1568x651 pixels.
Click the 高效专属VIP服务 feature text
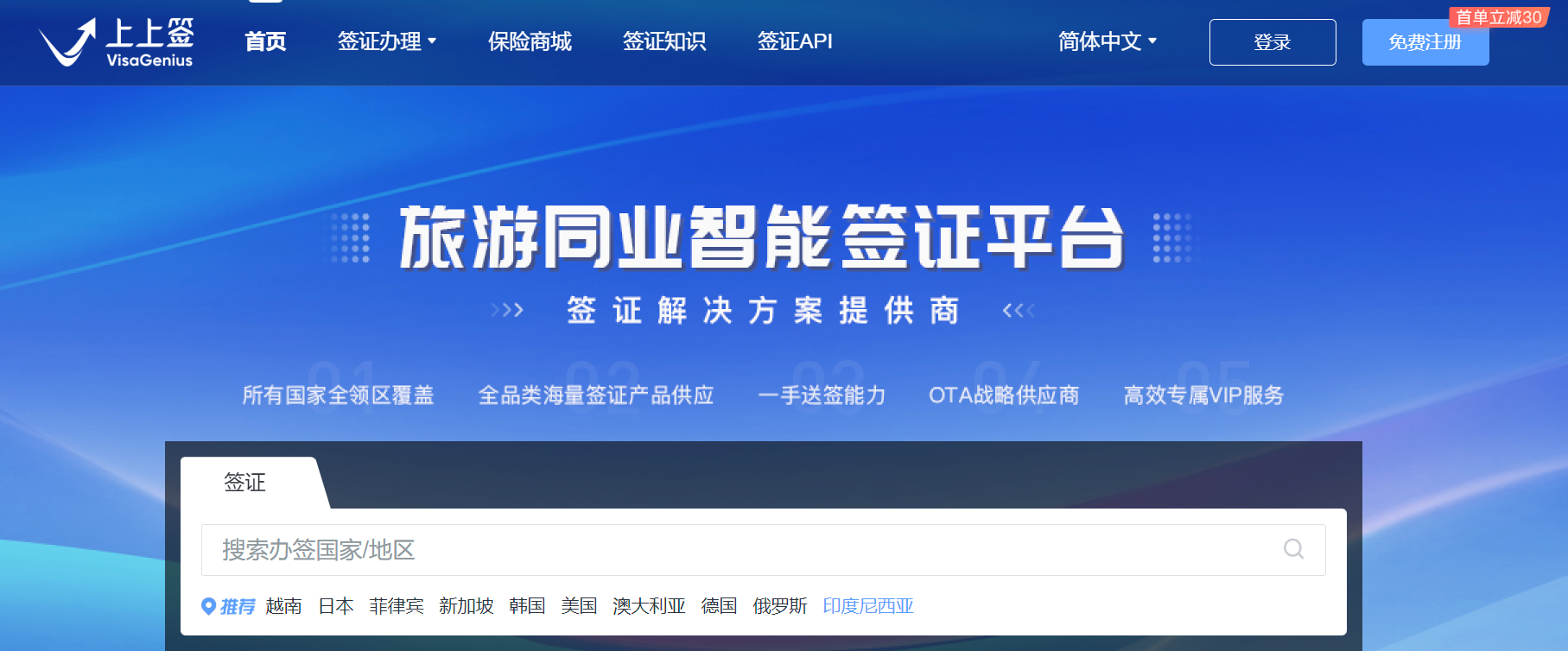coord(1203,395)
